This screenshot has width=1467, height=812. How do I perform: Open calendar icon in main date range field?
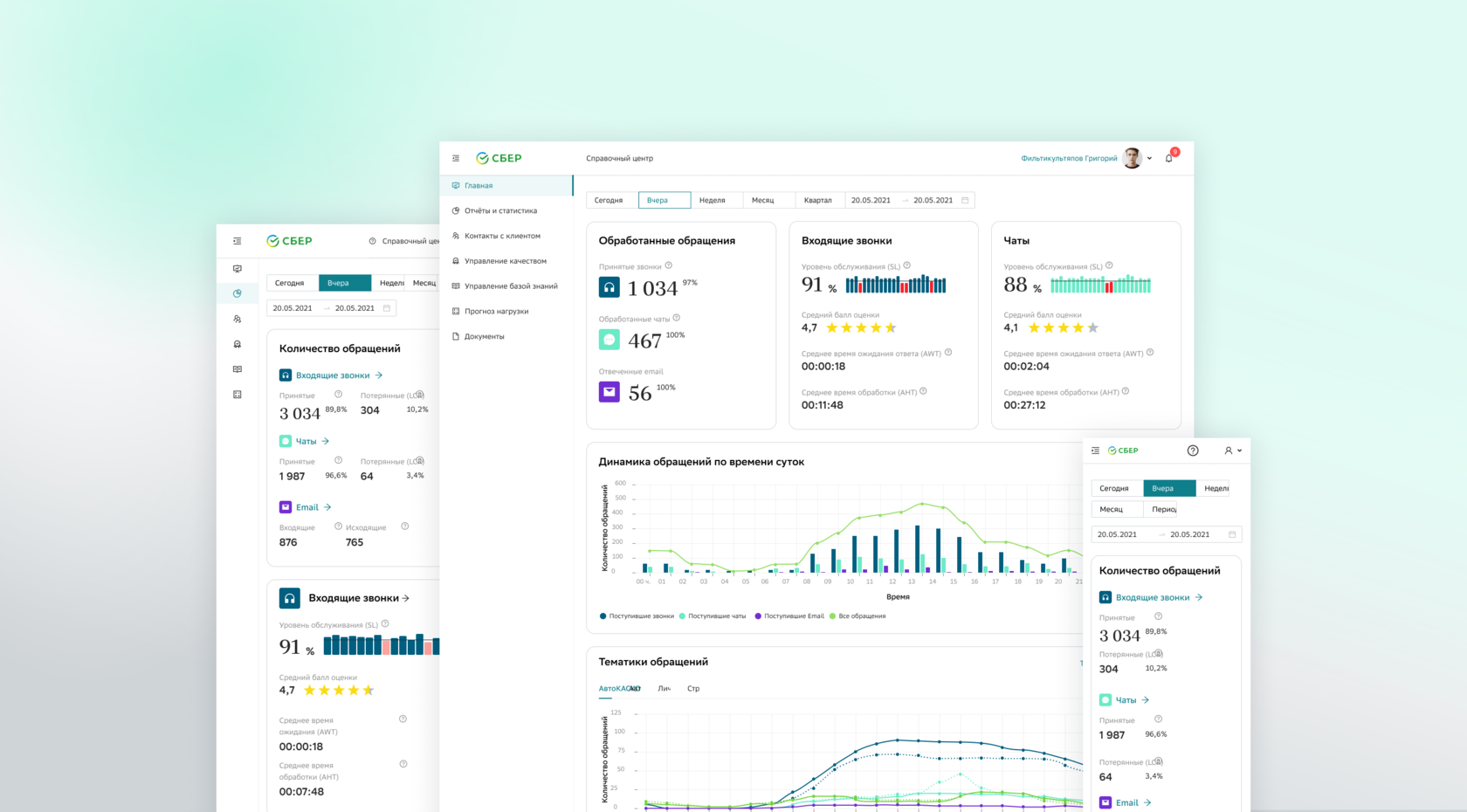click(965, 200)
